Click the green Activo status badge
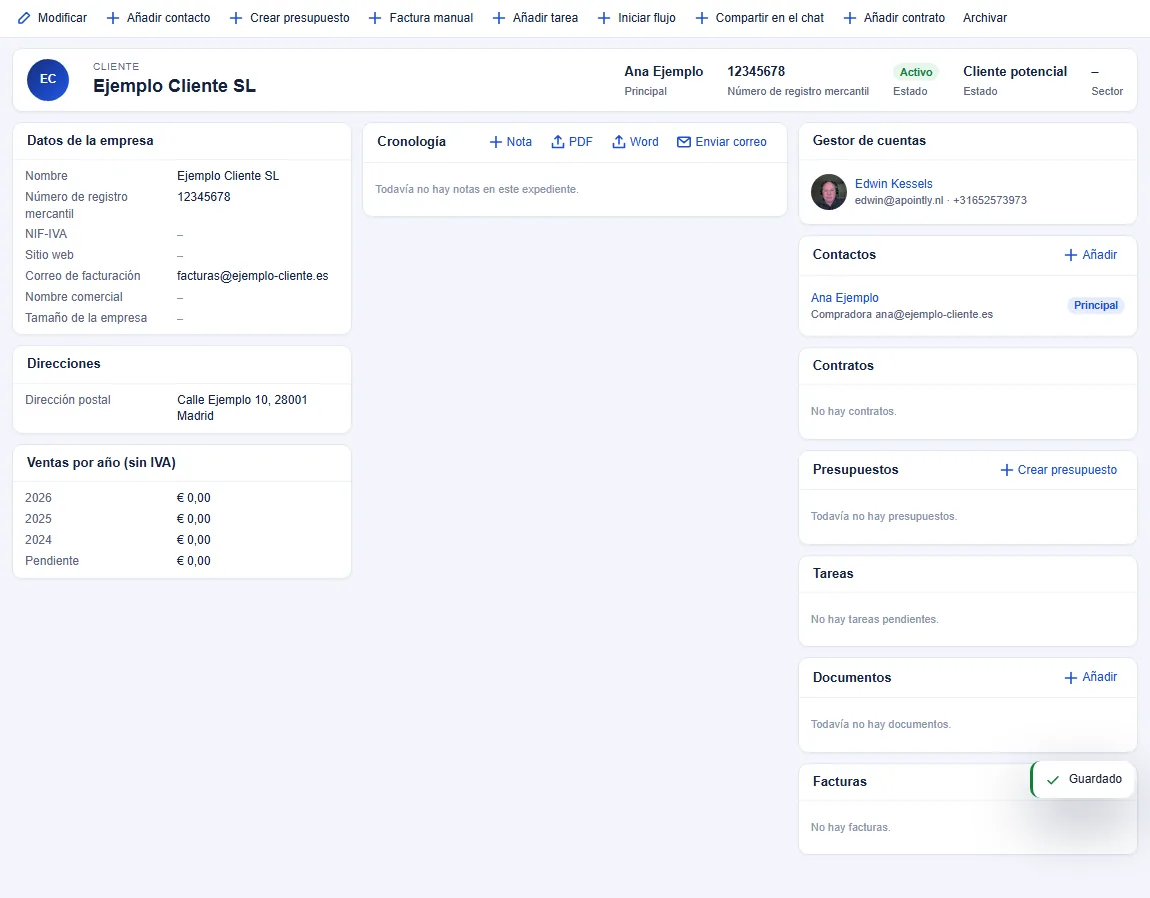Viewport: 1150px width, 898px height. [916, 72]
